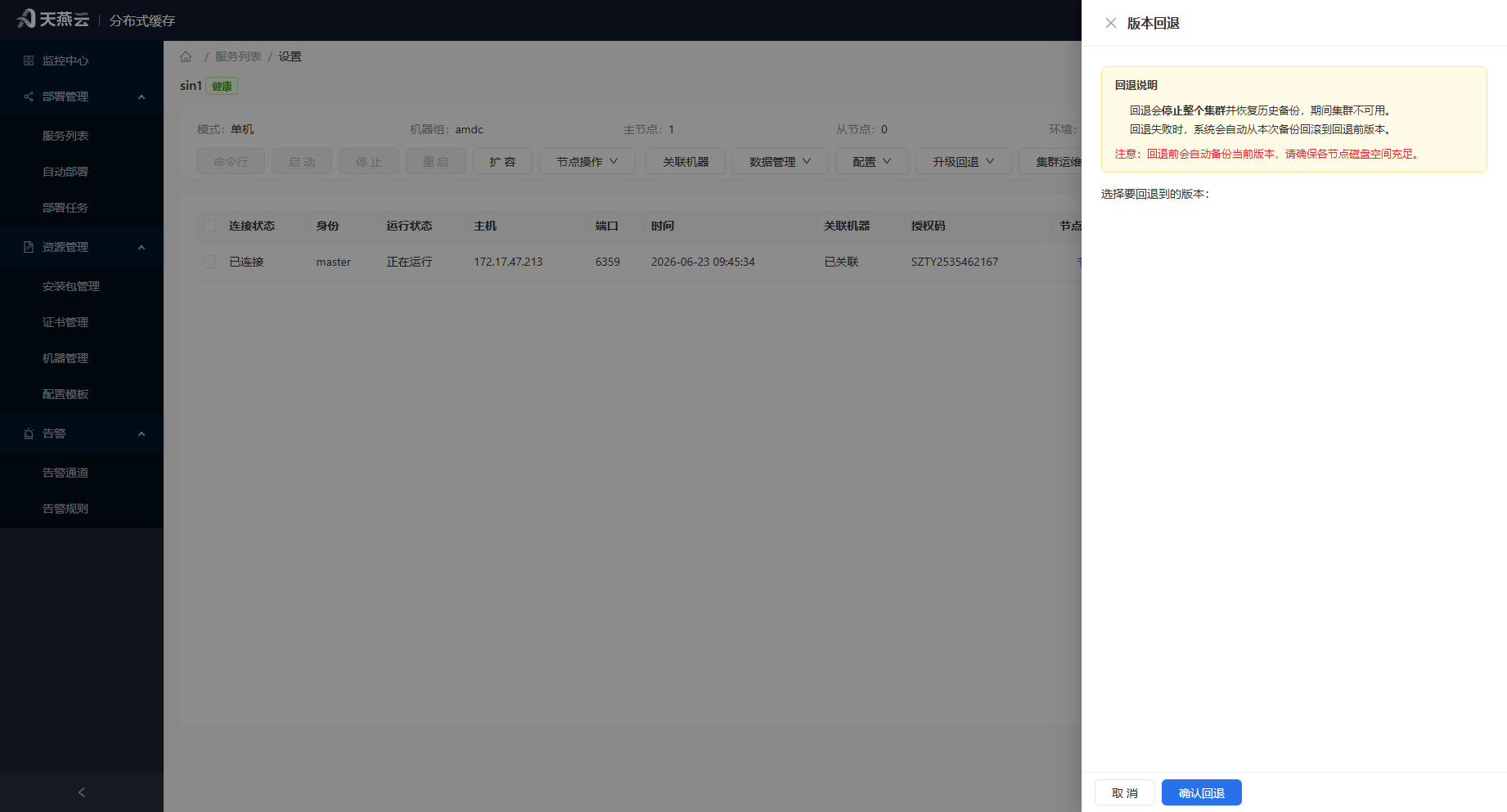Screen dimensions: 1507x812
Task: Open the 升级回退 dropdown
Action: pos(963,161)
